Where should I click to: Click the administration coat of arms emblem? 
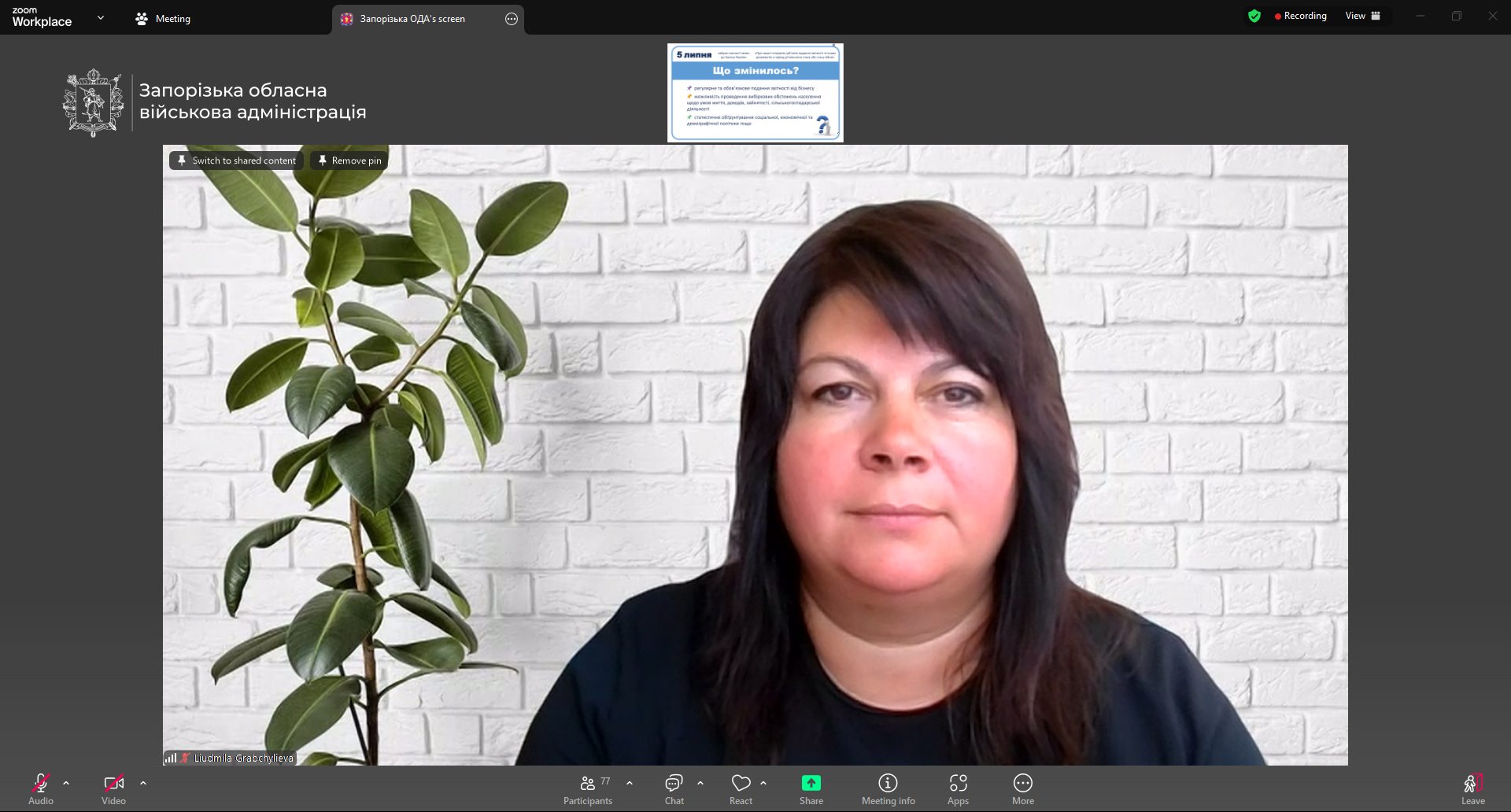(94, 102)
